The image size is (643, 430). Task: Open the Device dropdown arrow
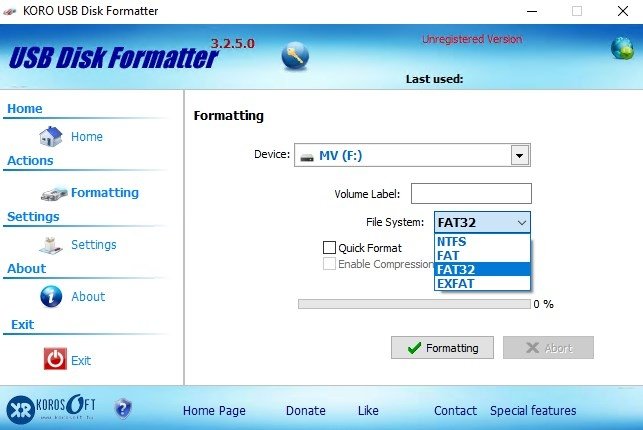coord(520,155)
